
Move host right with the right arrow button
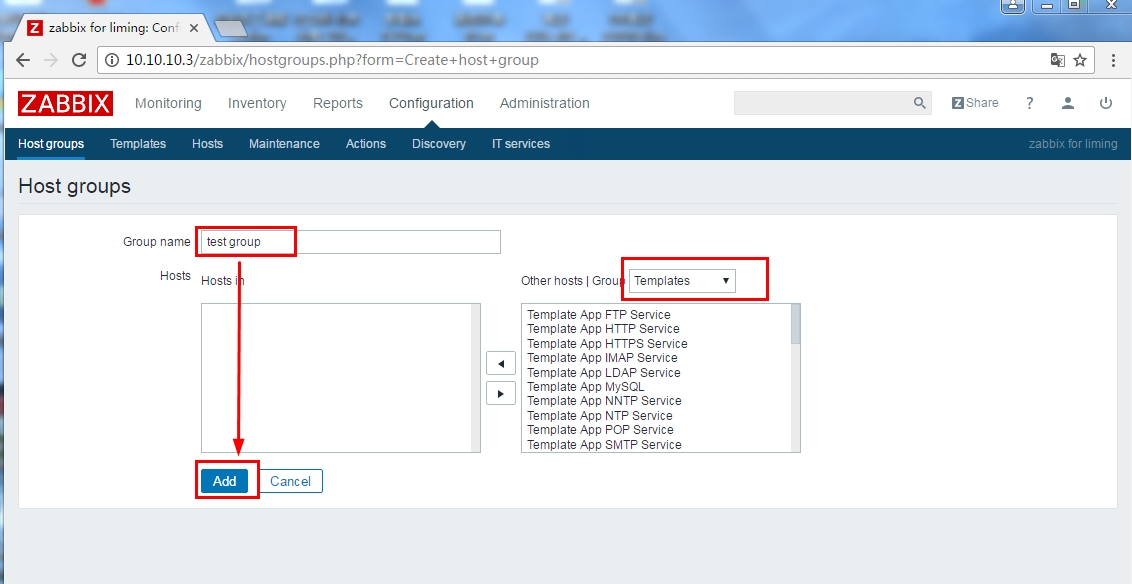[x=501, y=393]
